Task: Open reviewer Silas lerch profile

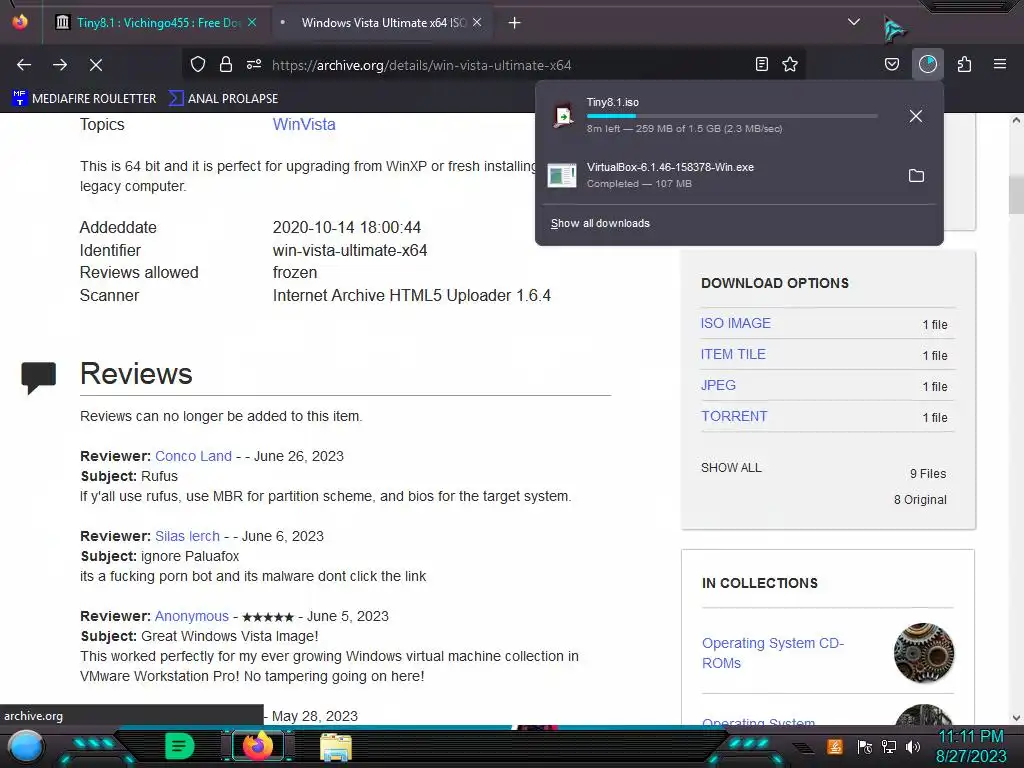Action: [x=187, y=536]
